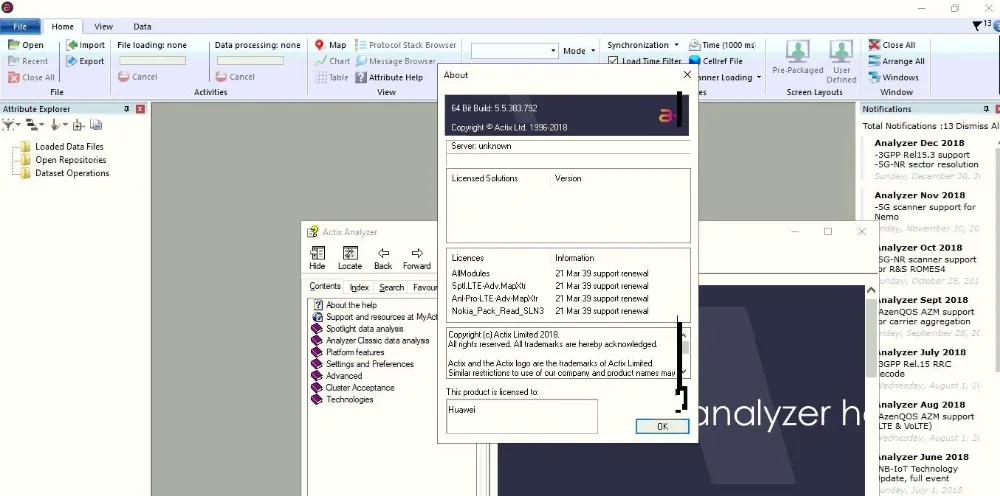Open 'Cluster Acceptance' help book
This screenshot has height=496, width=1000.
[353, 388]
